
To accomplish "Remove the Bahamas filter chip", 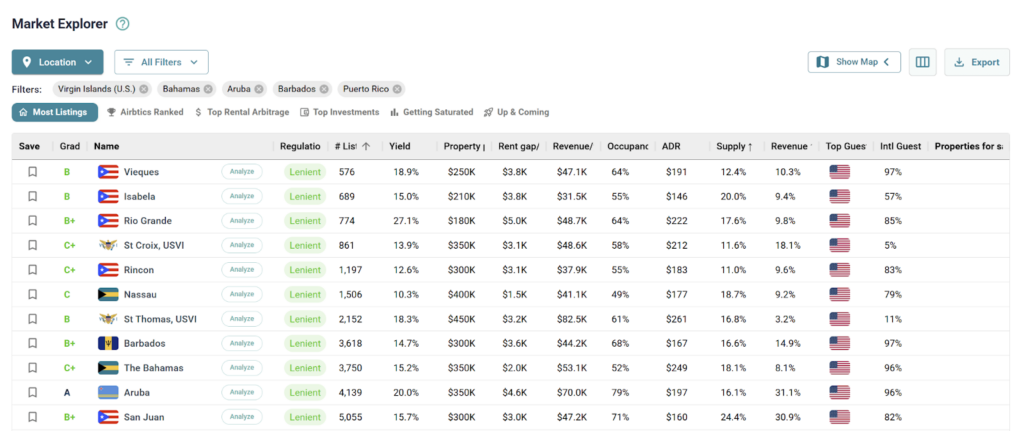I will [204, 89].
